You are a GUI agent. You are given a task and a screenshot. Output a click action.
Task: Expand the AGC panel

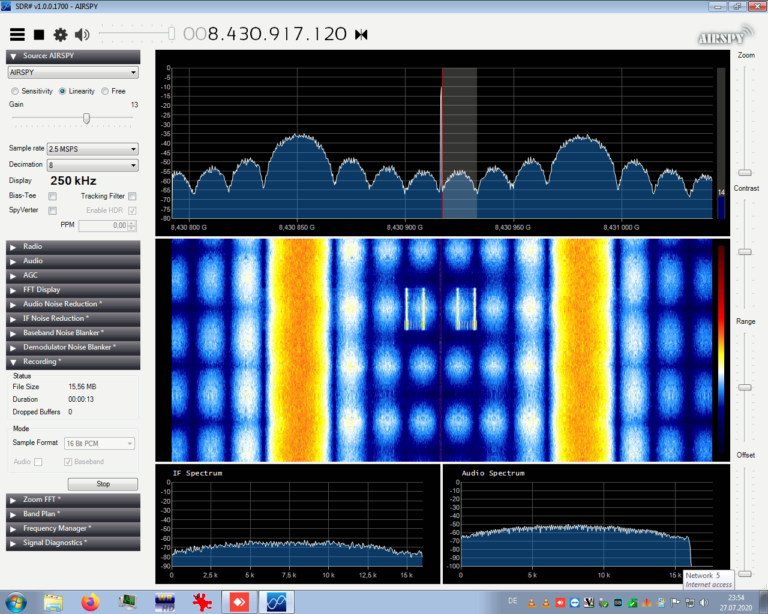tap(73, 276)
